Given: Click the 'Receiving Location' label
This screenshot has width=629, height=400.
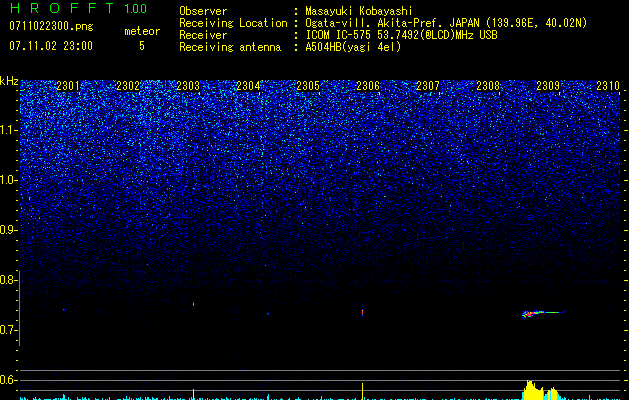Looking at the screenshot, I should [x=233, y=23].
